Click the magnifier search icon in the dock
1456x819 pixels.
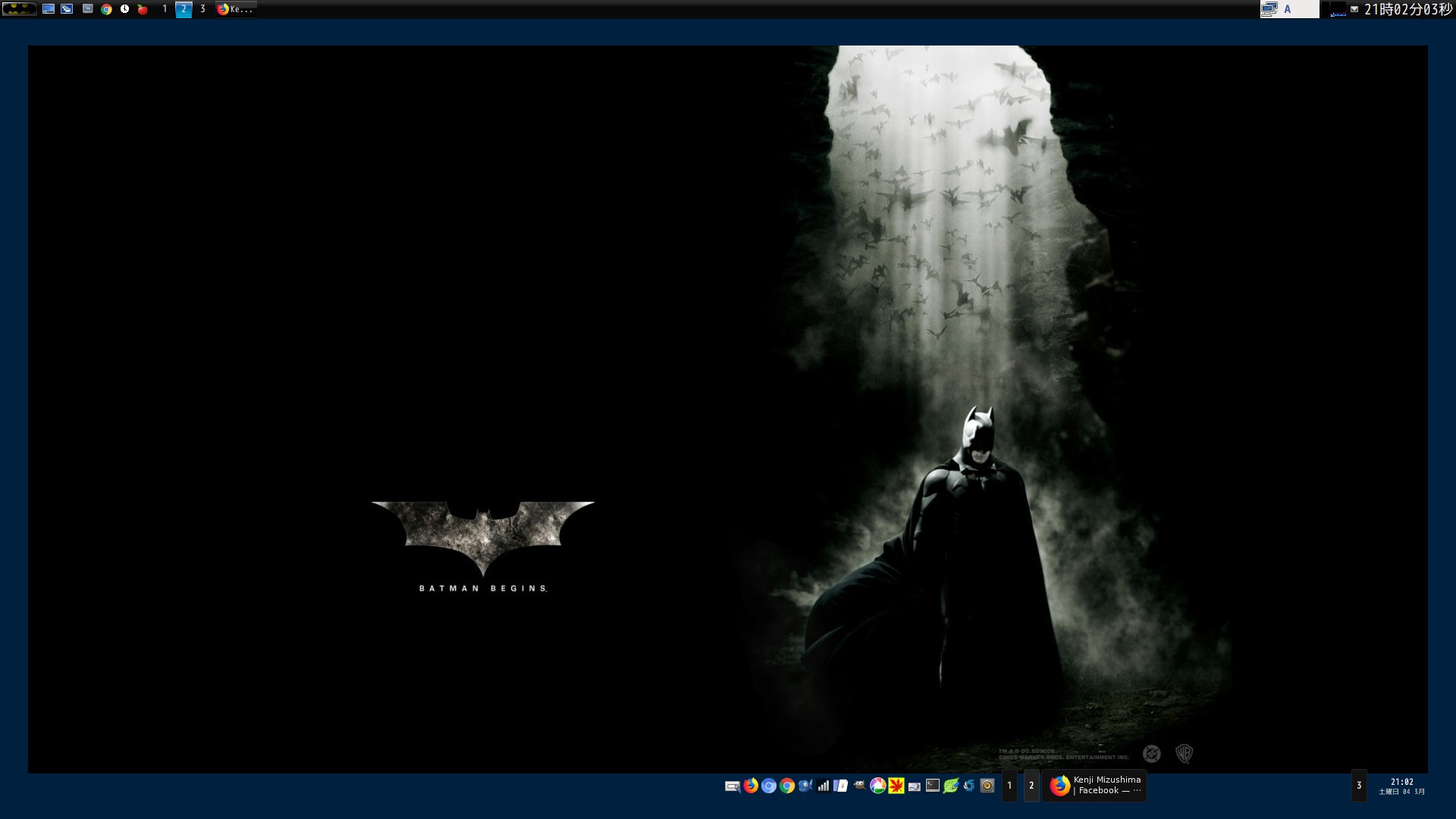pos(732,786)
